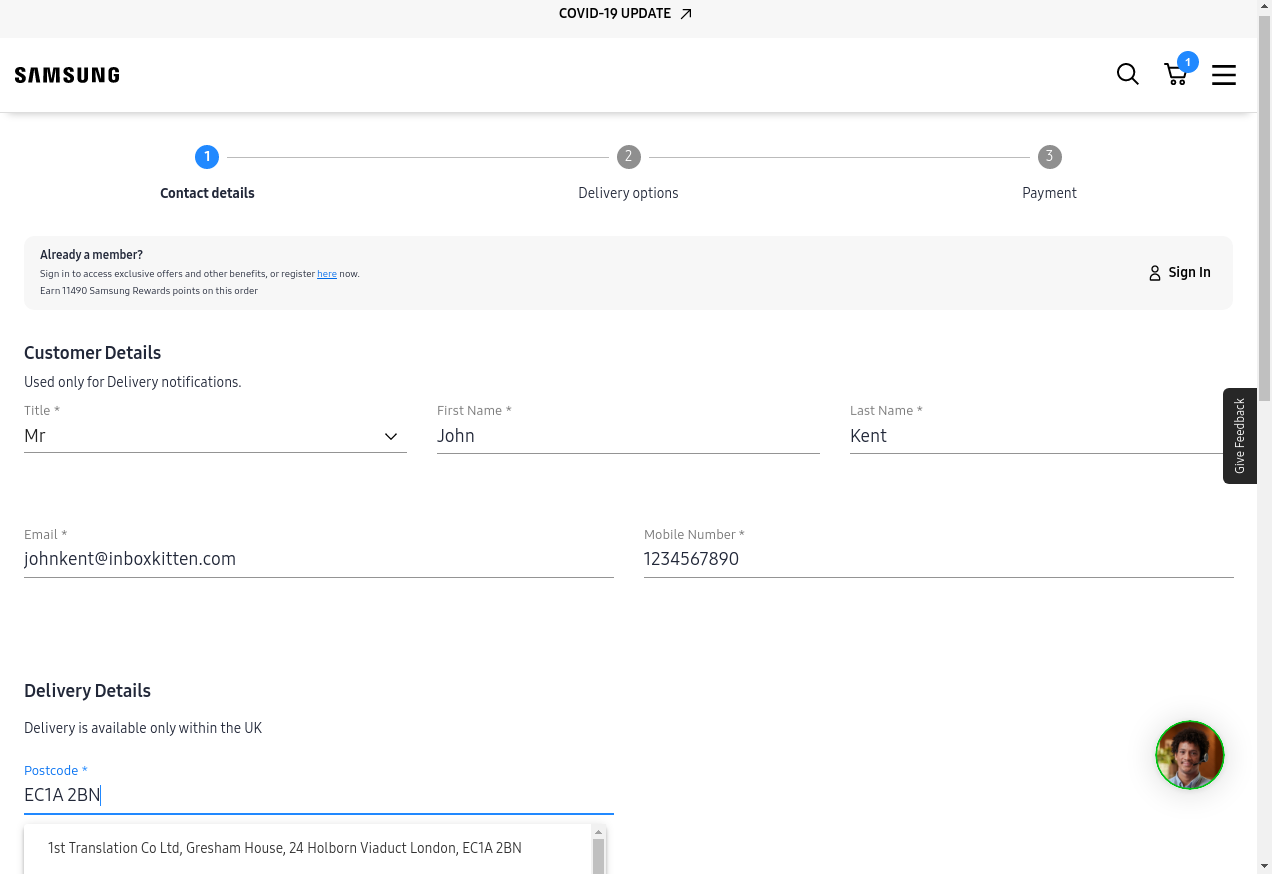
Task: Go to the Delivery options step
Action: pyautogui.click(x=628, y=157)
